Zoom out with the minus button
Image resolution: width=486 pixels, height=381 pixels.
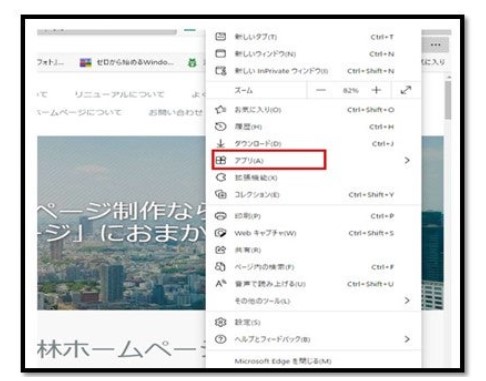click(x=321, y=90)
